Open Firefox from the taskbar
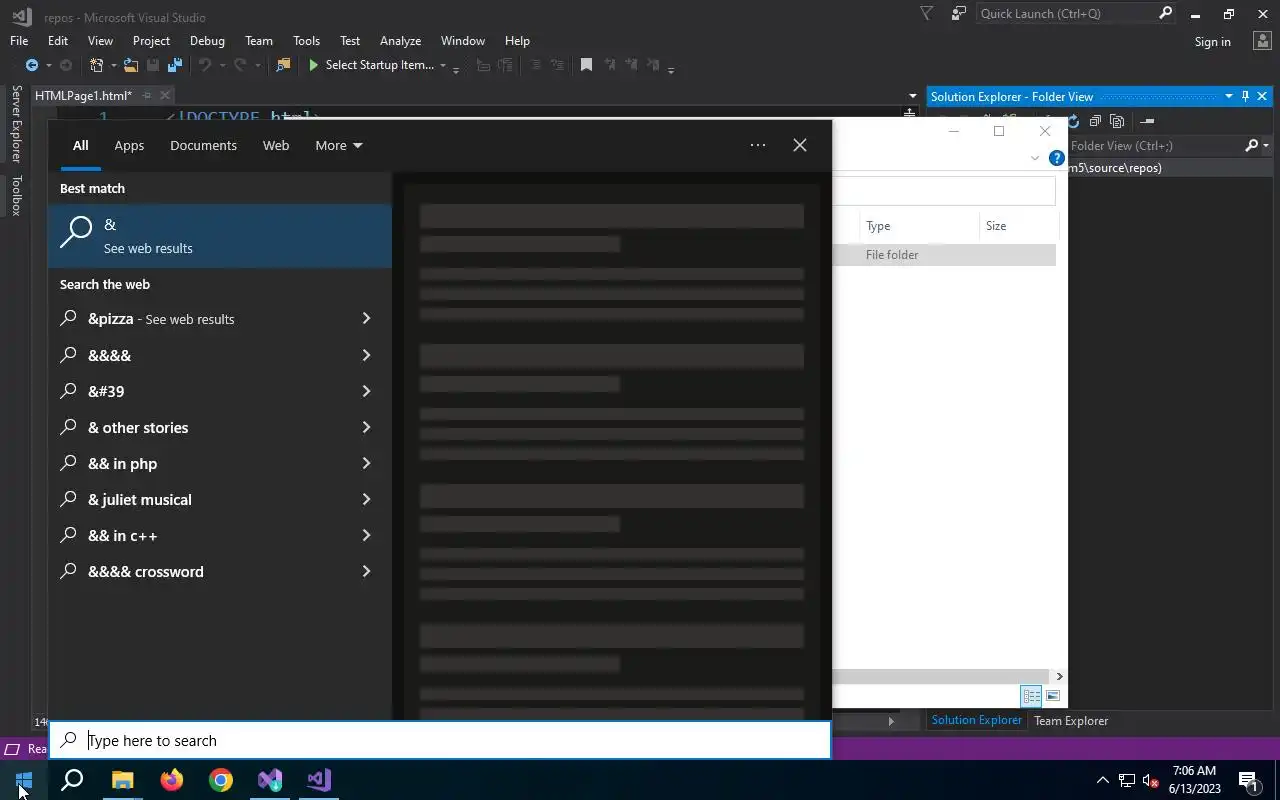The image size is (1280, 800). tap(172, 780)
